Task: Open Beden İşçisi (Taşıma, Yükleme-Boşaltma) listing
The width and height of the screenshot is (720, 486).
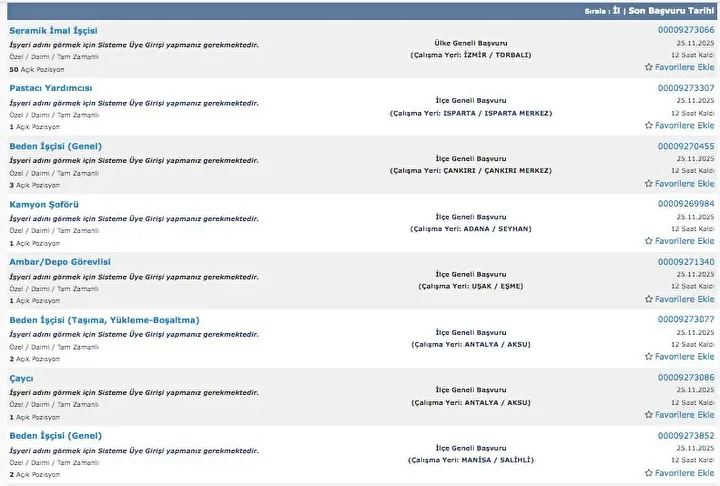Action: [x=104, y=320]
